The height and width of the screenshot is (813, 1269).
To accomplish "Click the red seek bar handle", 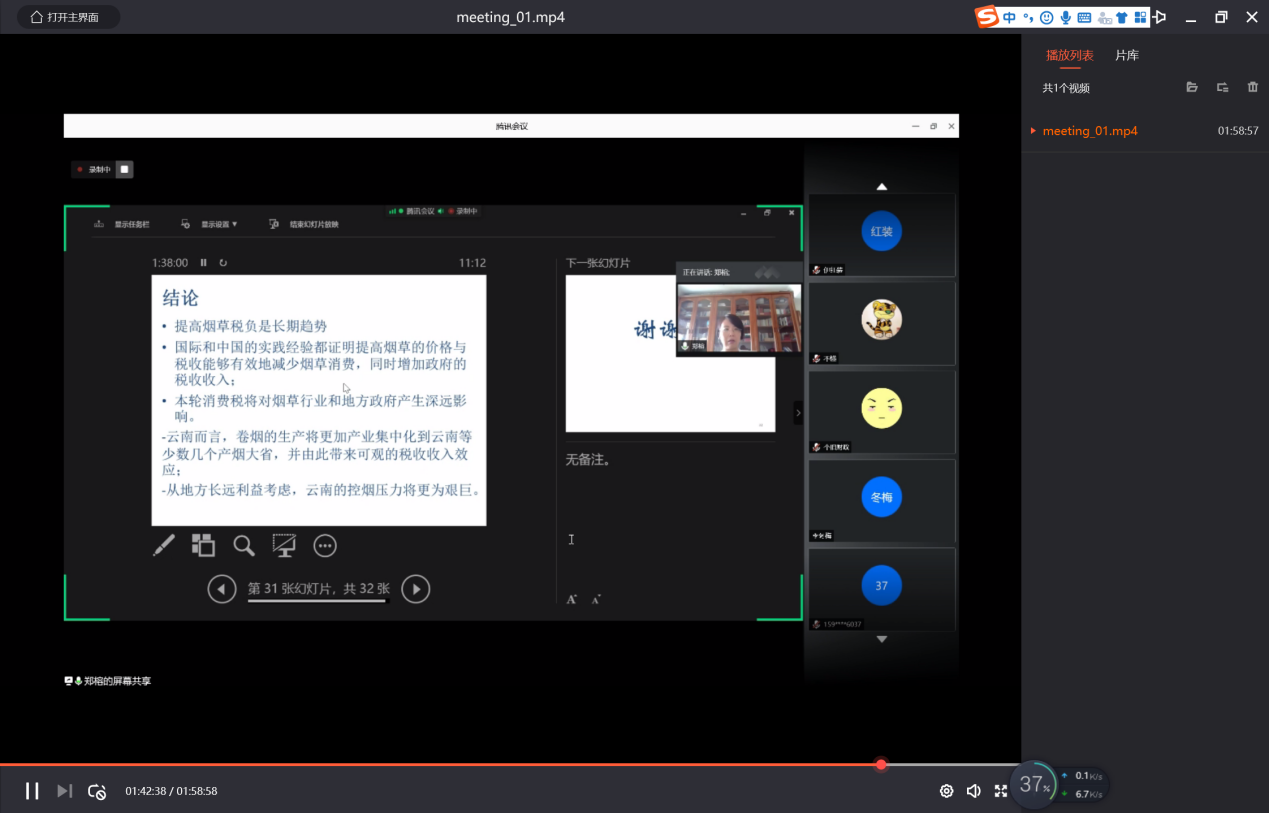I will (x=881, y=765).
